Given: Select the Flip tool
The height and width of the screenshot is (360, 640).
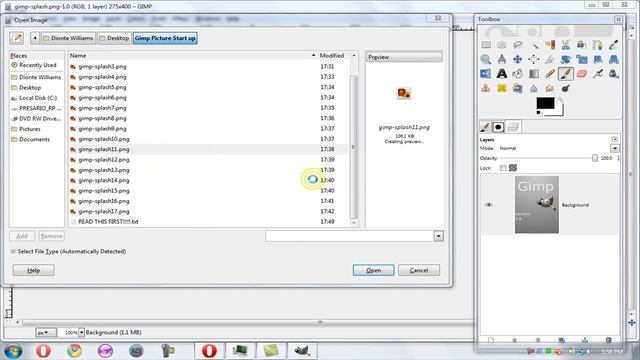Looking at the screenshot, I should 486,74.
